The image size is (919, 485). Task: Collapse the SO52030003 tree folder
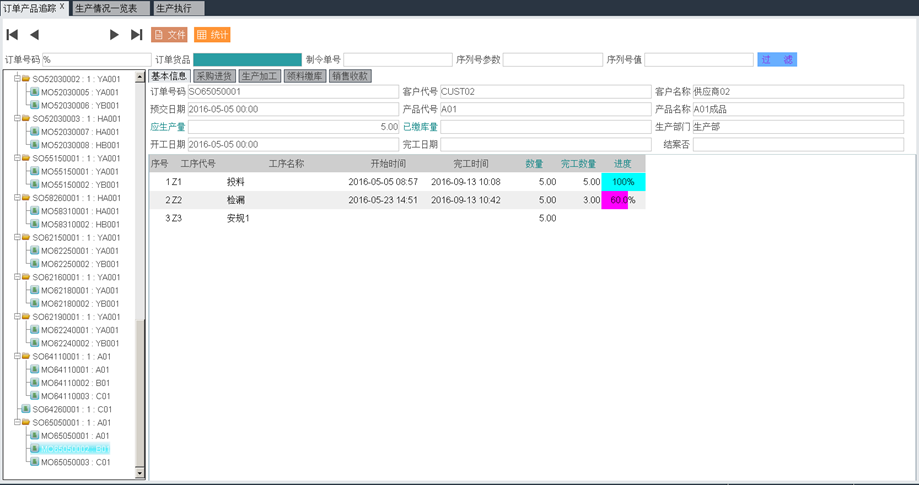click(x=17, y=118)
